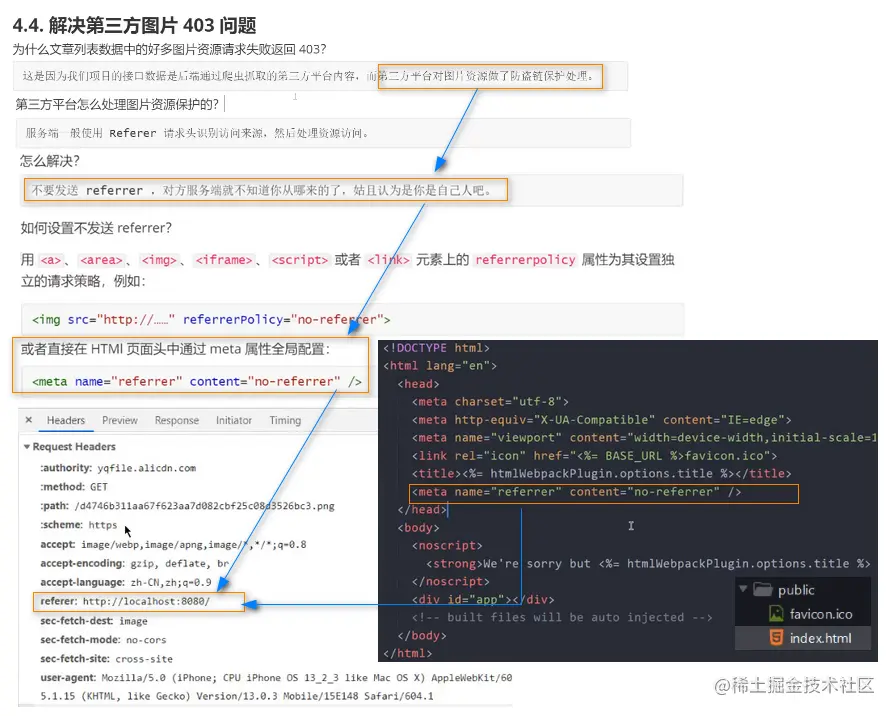The height and width of the screenshot is (716, 895).
Task: Select the X-UA-Compatible meta line
Action: coord(601,420)
